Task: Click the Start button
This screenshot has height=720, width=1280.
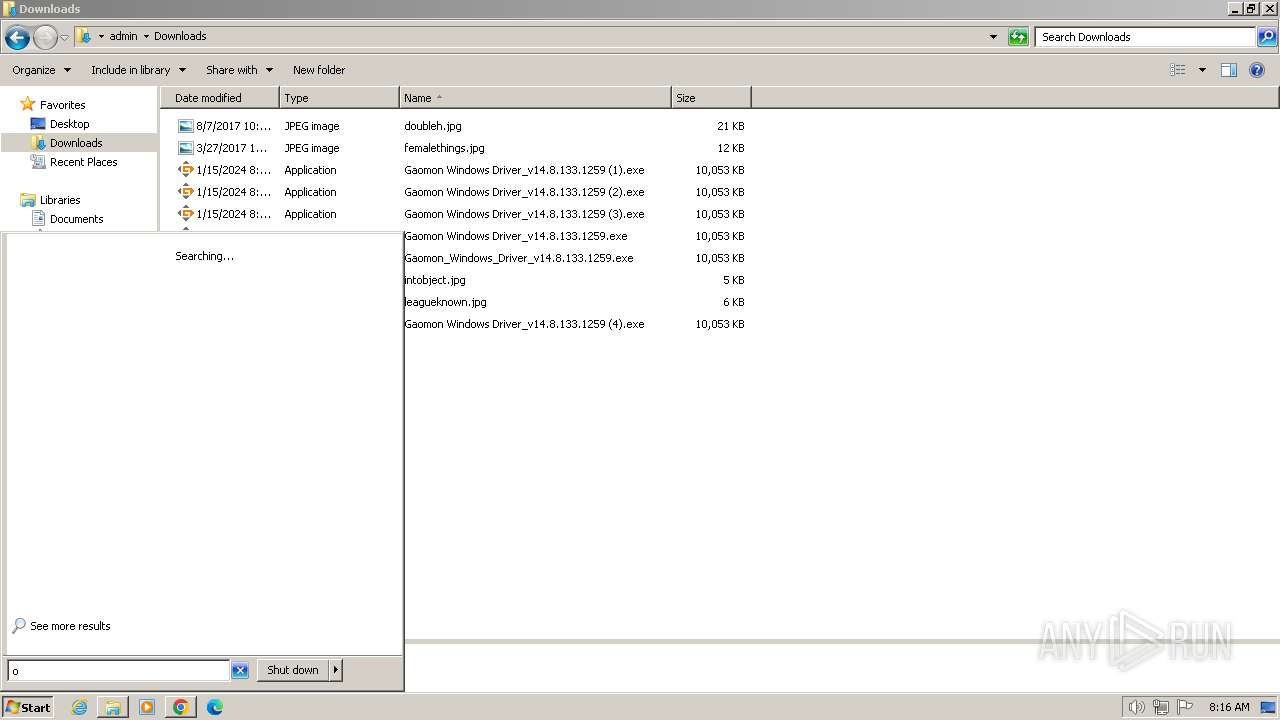Action: pos(27,707)
